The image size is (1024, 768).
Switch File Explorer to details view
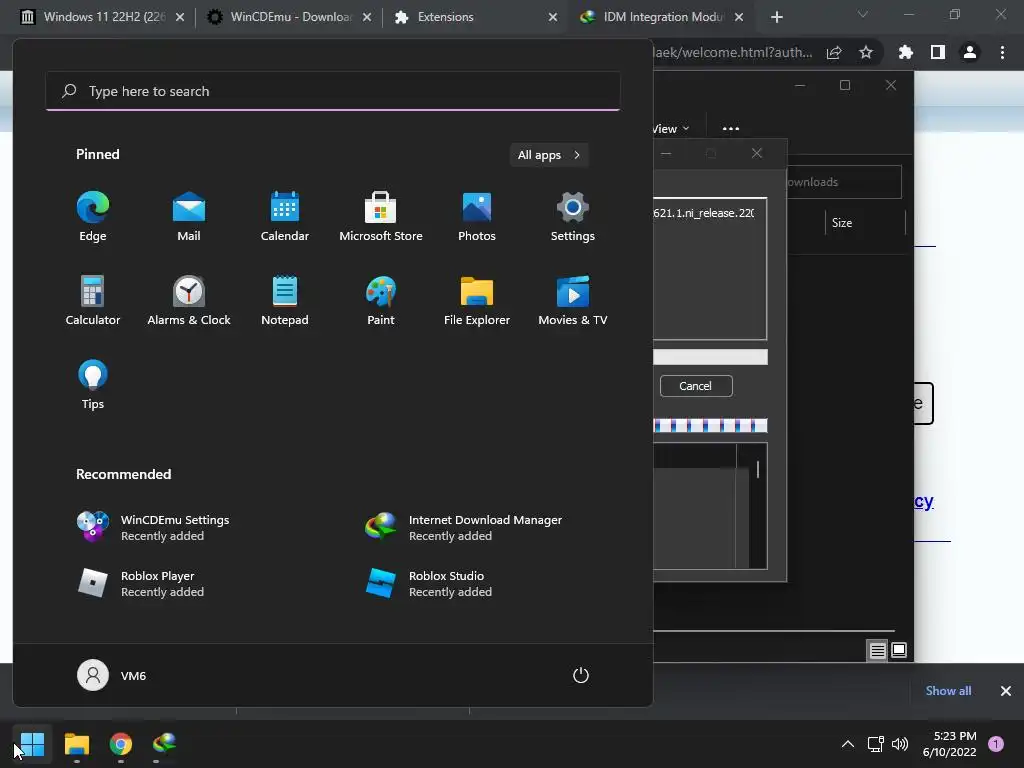(x=877, y=650)
